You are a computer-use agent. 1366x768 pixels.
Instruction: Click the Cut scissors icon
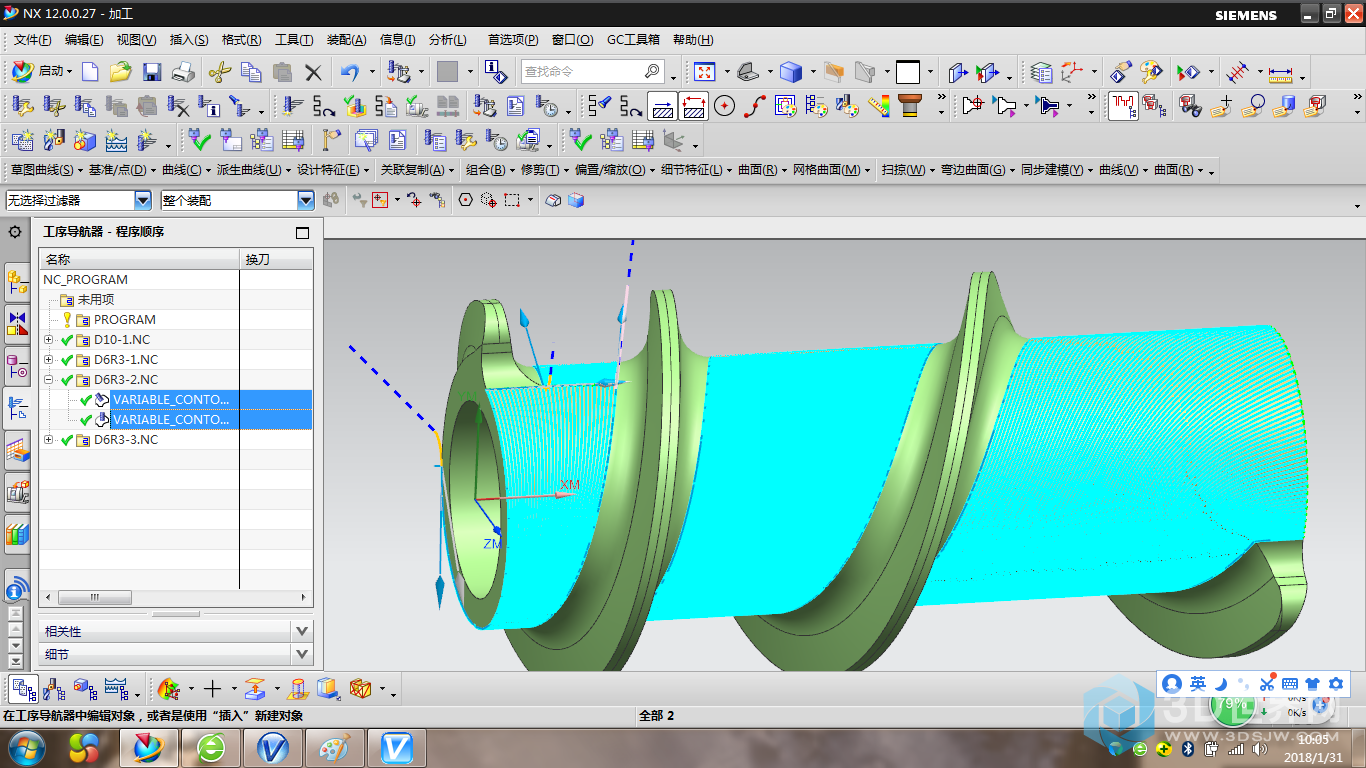[x=220, y=72]
